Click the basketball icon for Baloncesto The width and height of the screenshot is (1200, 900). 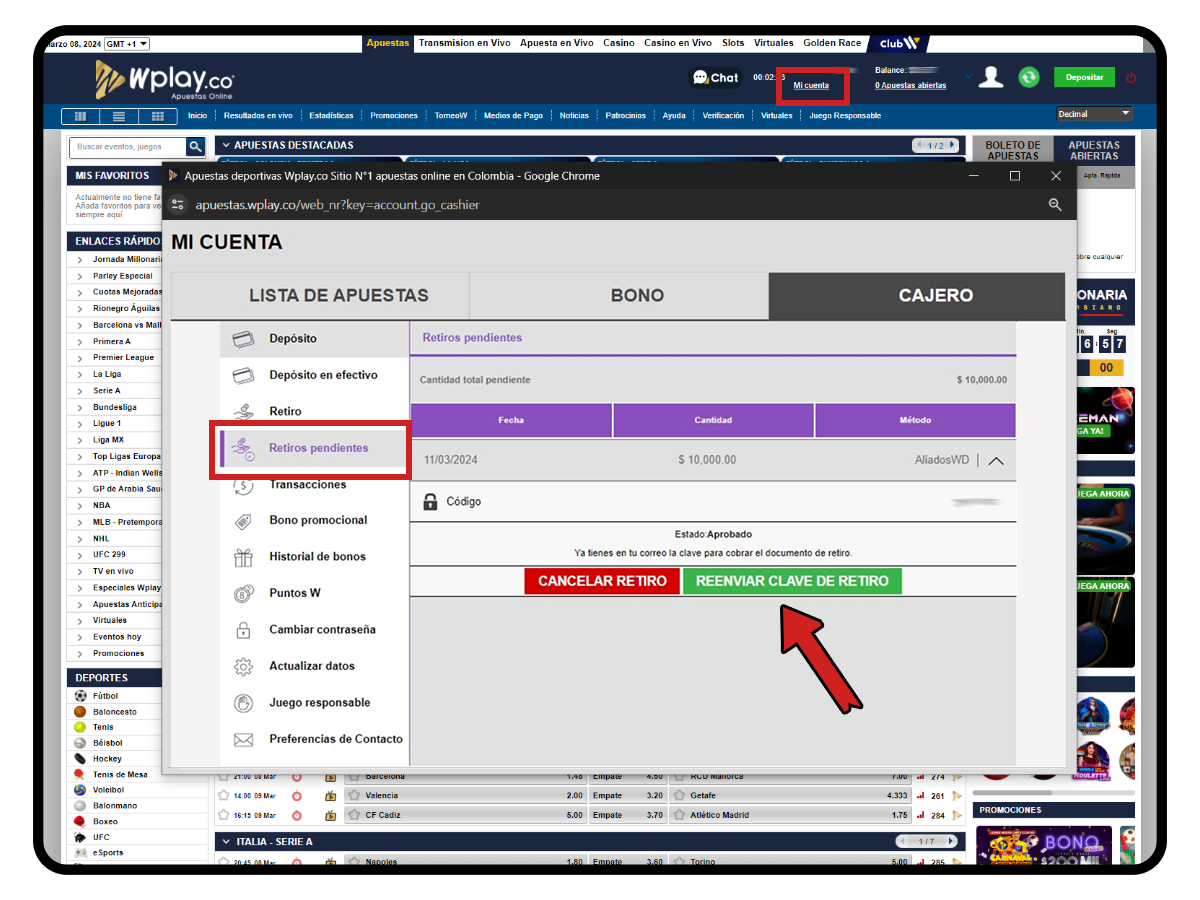pos(80,712)
